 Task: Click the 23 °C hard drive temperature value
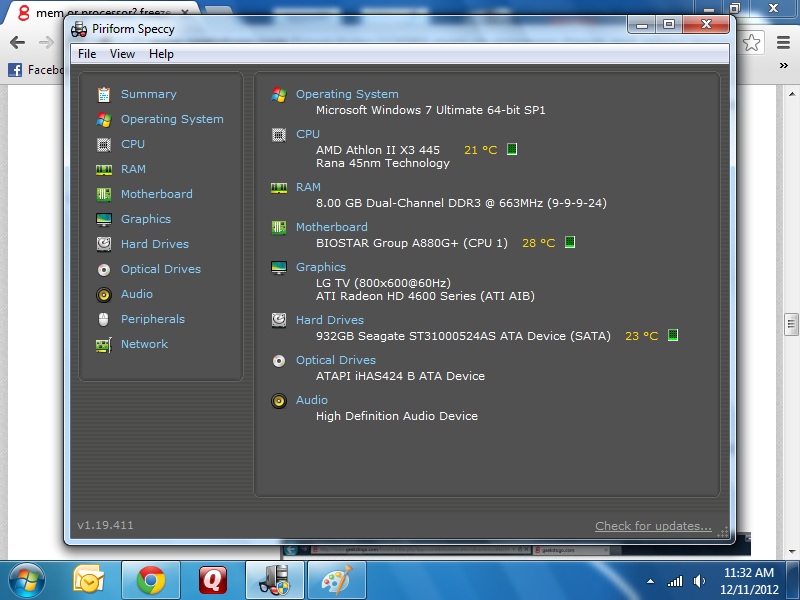click(642, 336)
